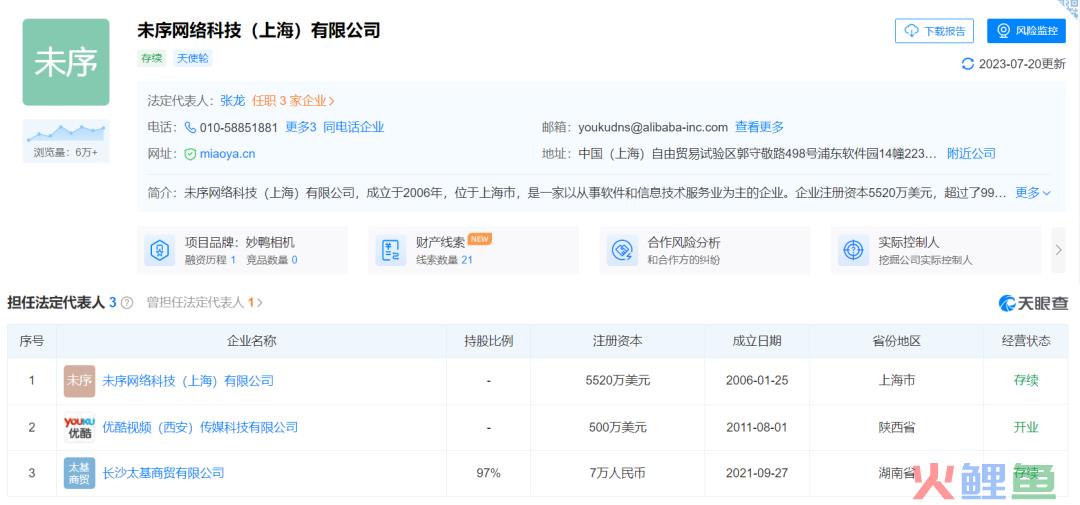Click 存续 status in row 1
Image resolution: width=1080 pixels, height=505 pixels.
(1026, 381)
